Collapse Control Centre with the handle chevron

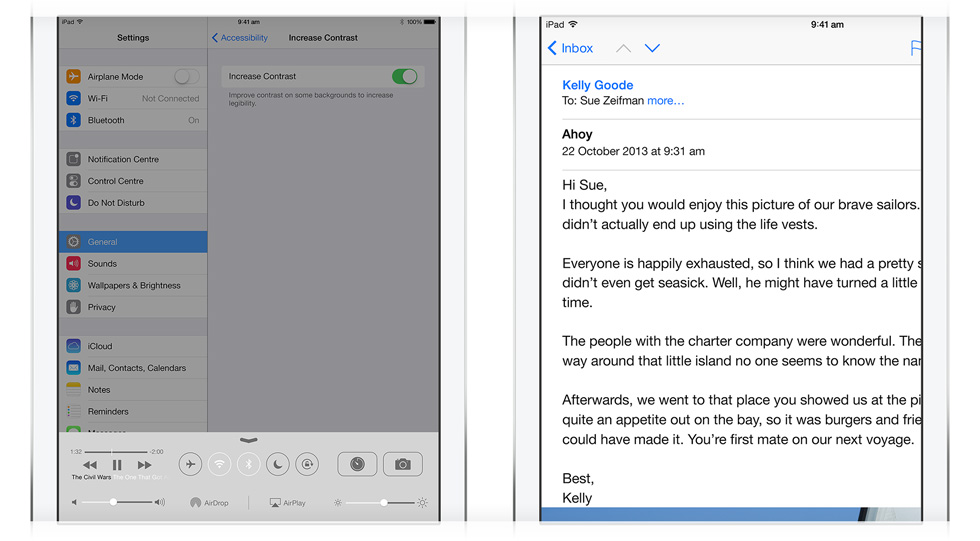click(249, 440)
